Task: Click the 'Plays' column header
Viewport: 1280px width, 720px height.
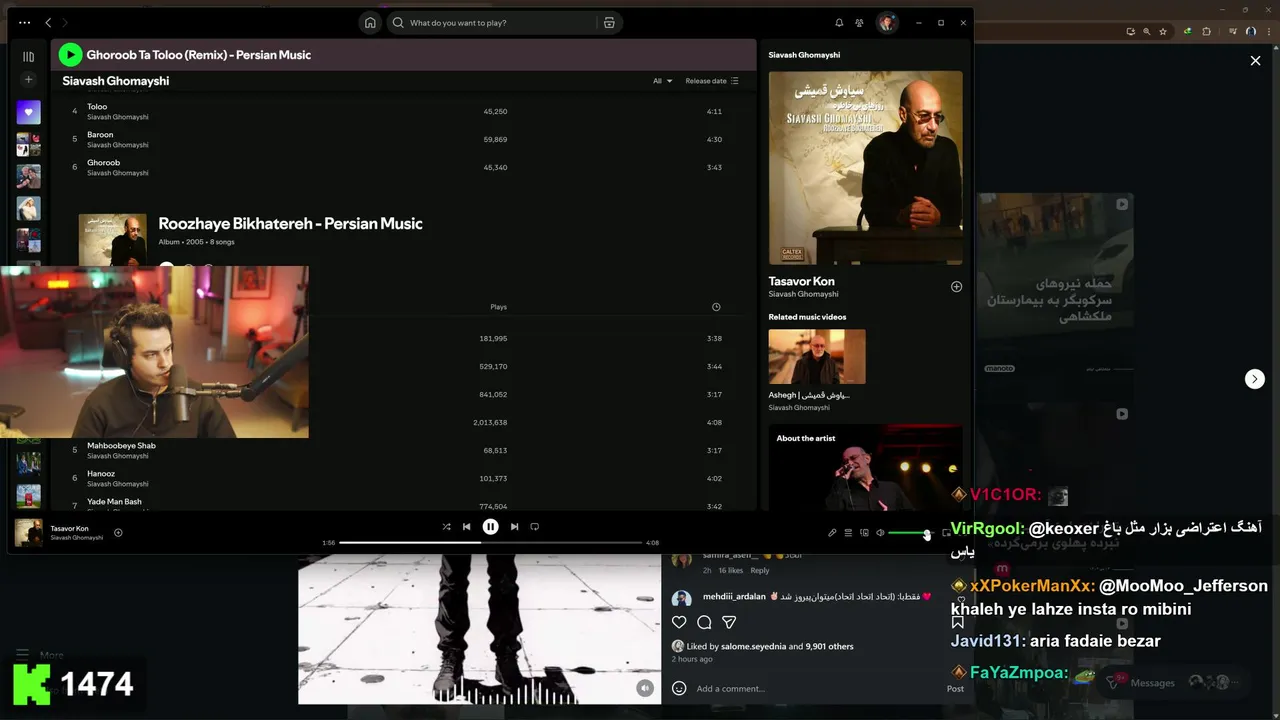Action: pos(498,307)
